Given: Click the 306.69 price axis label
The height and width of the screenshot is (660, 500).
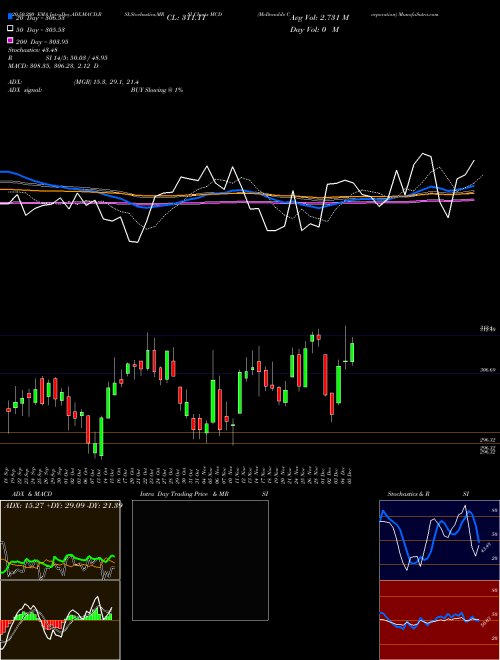Looking at the screenshot, I should coord(488,370).
